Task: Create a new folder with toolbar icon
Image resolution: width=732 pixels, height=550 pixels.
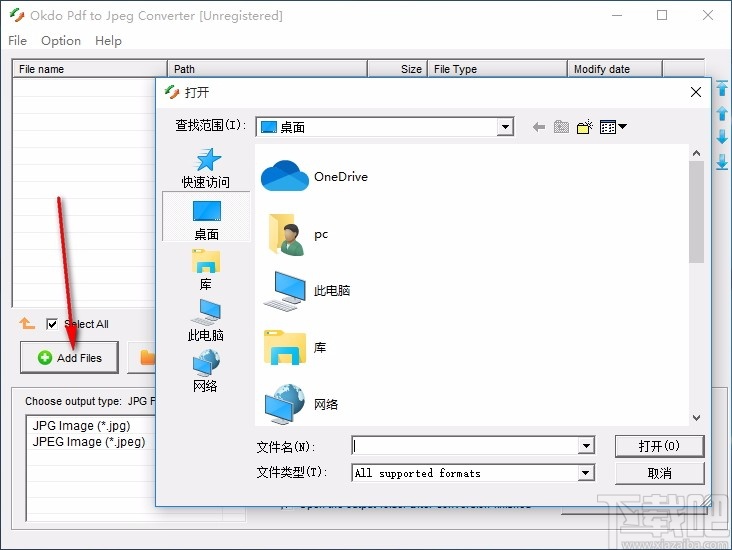Action: point(584,127)
